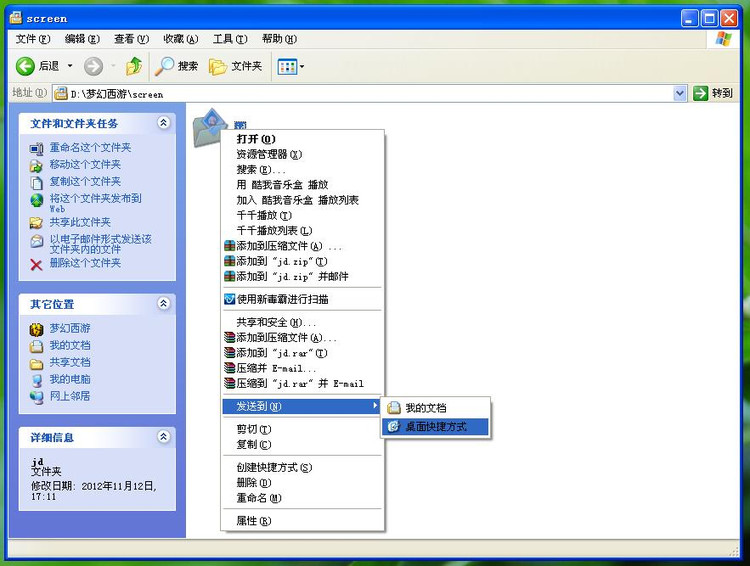Click the email envelope task icon
750x566 pixels.
coord(36,241)
